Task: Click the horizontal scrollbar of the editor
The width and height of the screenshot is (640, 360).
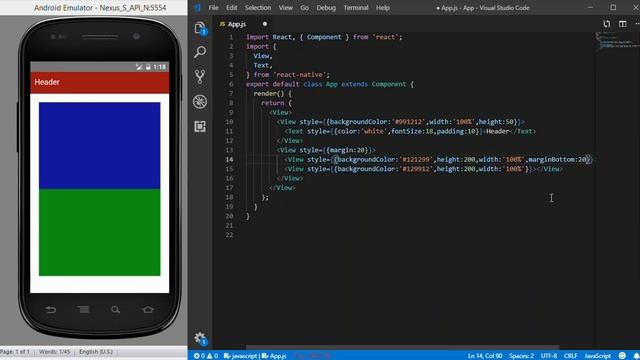Action: (x=402, y=347)
